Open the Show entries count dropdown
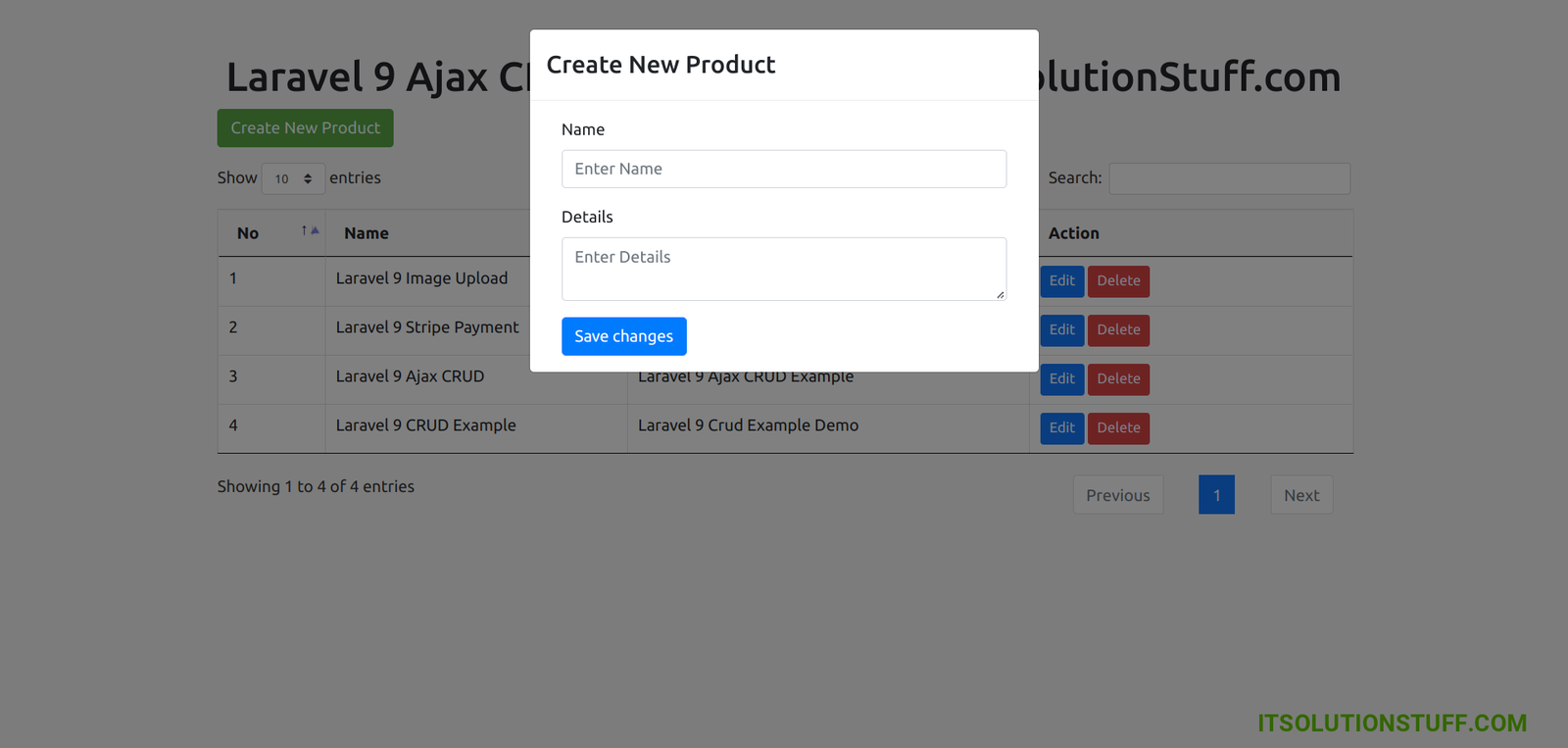1568x748 pixels. point(293,178)
